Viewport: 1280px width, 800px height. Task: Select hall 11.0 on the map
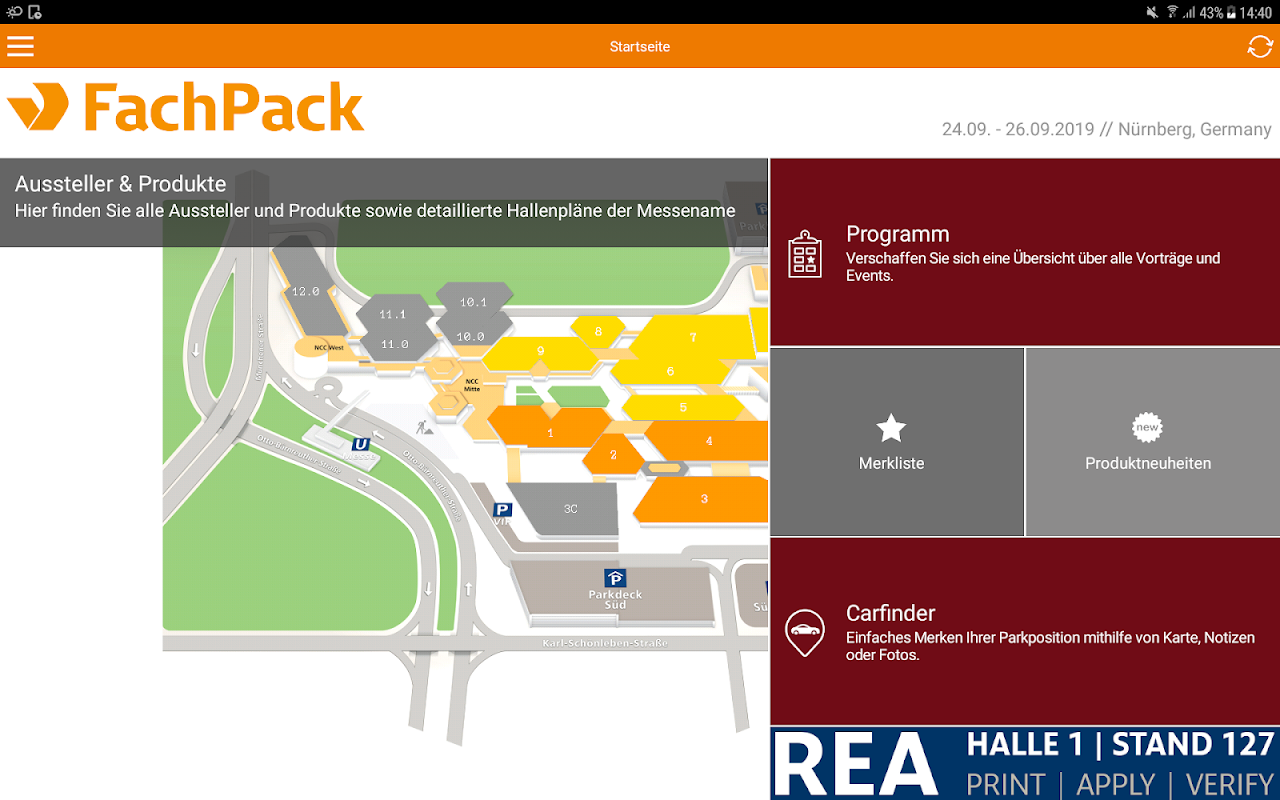[x=393, y=345]
